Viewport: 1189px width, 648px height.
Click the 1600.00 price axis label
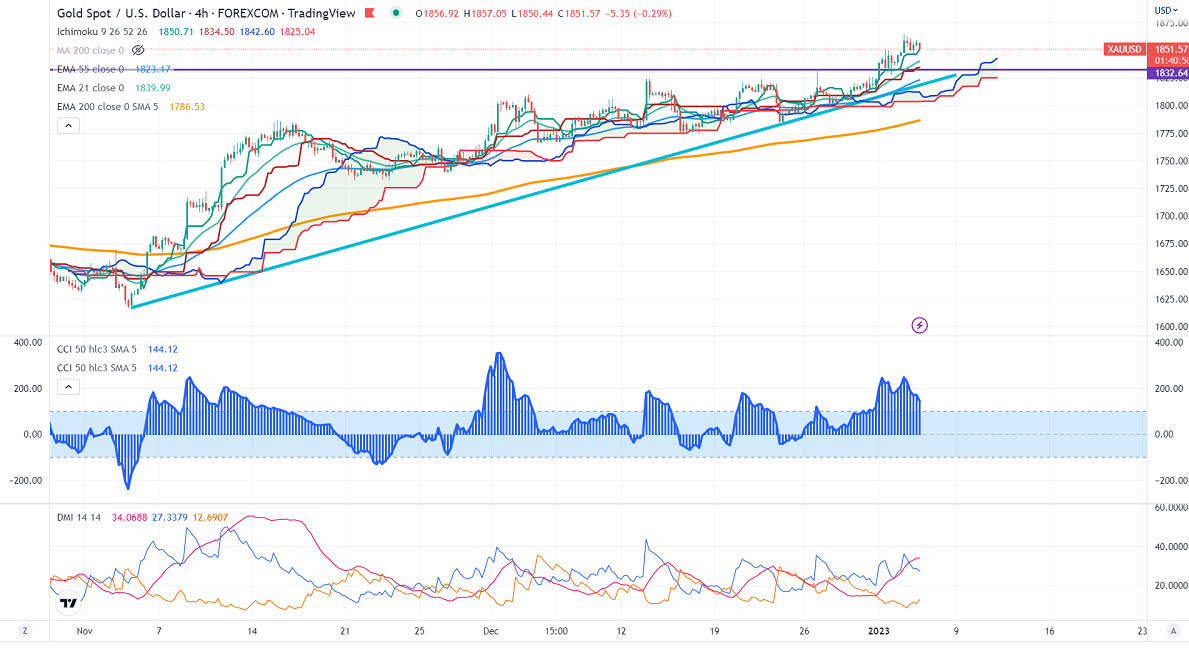point(1171,327)
